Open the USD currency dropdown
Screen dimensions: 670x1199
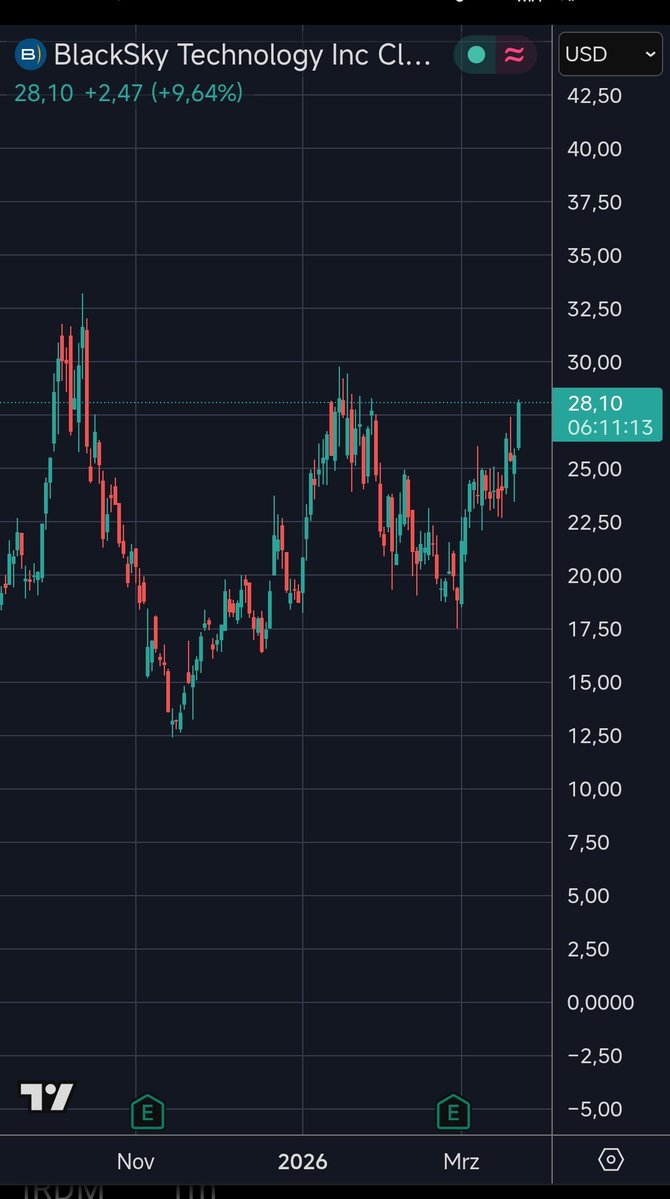click(x=610, y=54)
